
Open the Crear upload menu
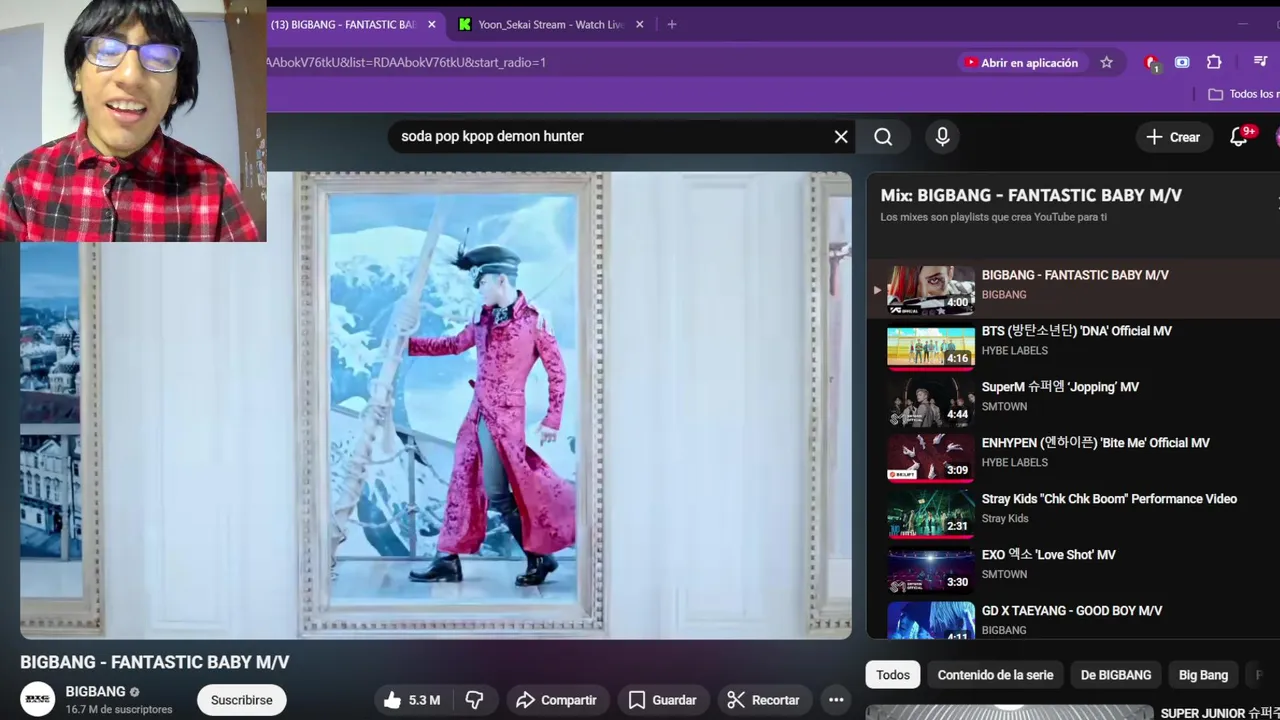click(1174, 137)
